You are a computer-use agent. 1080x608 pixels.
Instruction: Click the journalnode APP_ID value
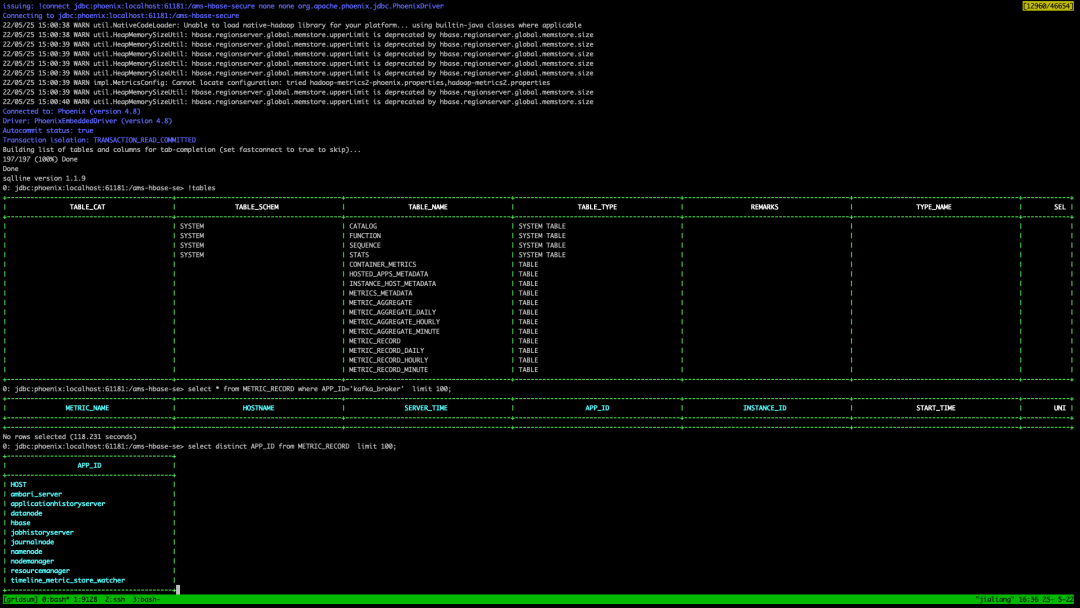(32, 543)
